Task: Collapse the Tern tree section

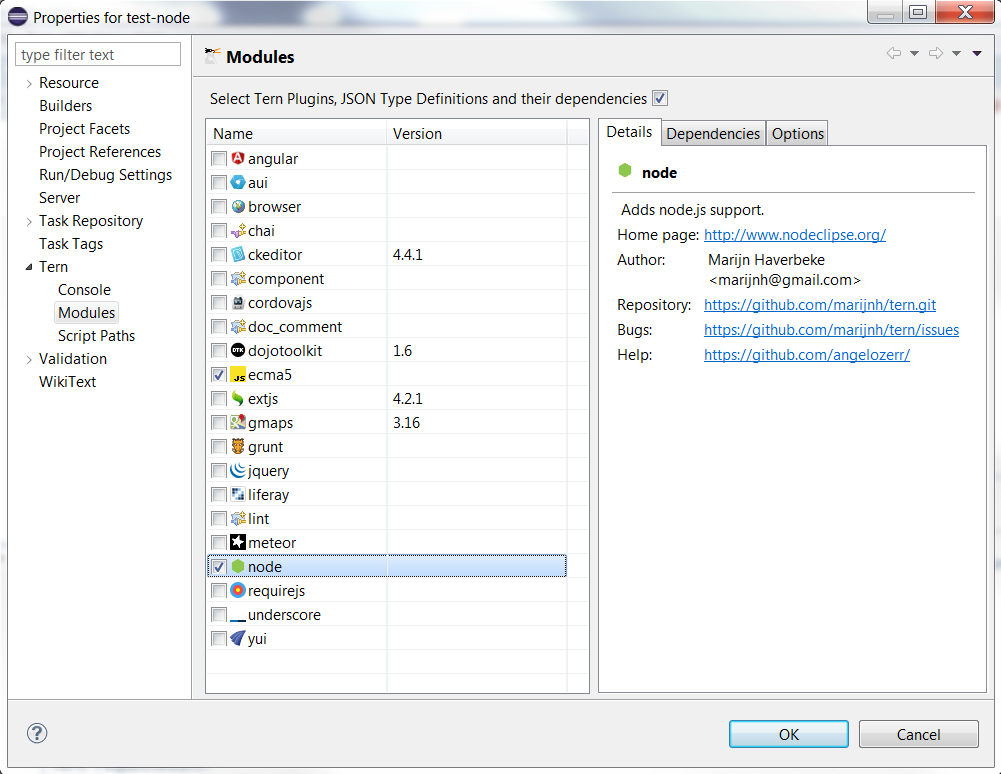Action: [27, 266]
